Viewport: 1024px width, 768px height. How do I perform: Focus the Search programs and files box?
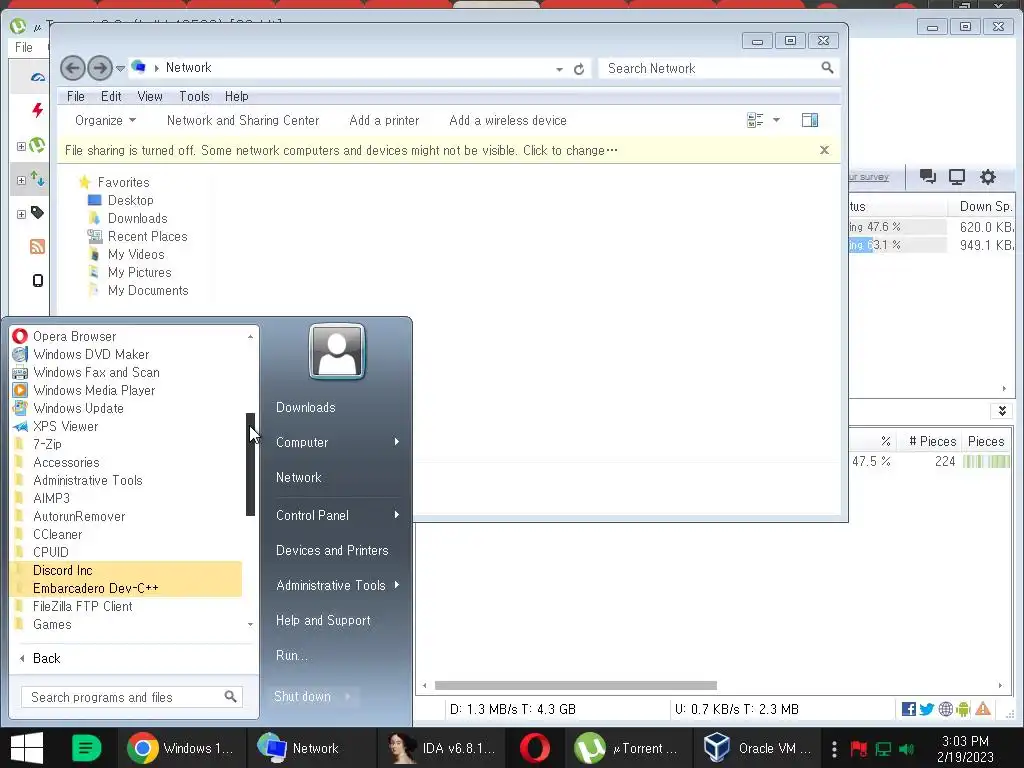point(131,697)
